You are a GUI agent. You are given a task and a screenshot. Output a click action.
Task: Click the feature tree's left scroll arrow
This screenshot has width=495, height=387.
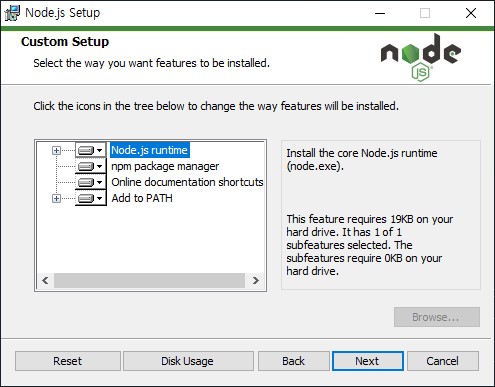click(x=45, y=281)
